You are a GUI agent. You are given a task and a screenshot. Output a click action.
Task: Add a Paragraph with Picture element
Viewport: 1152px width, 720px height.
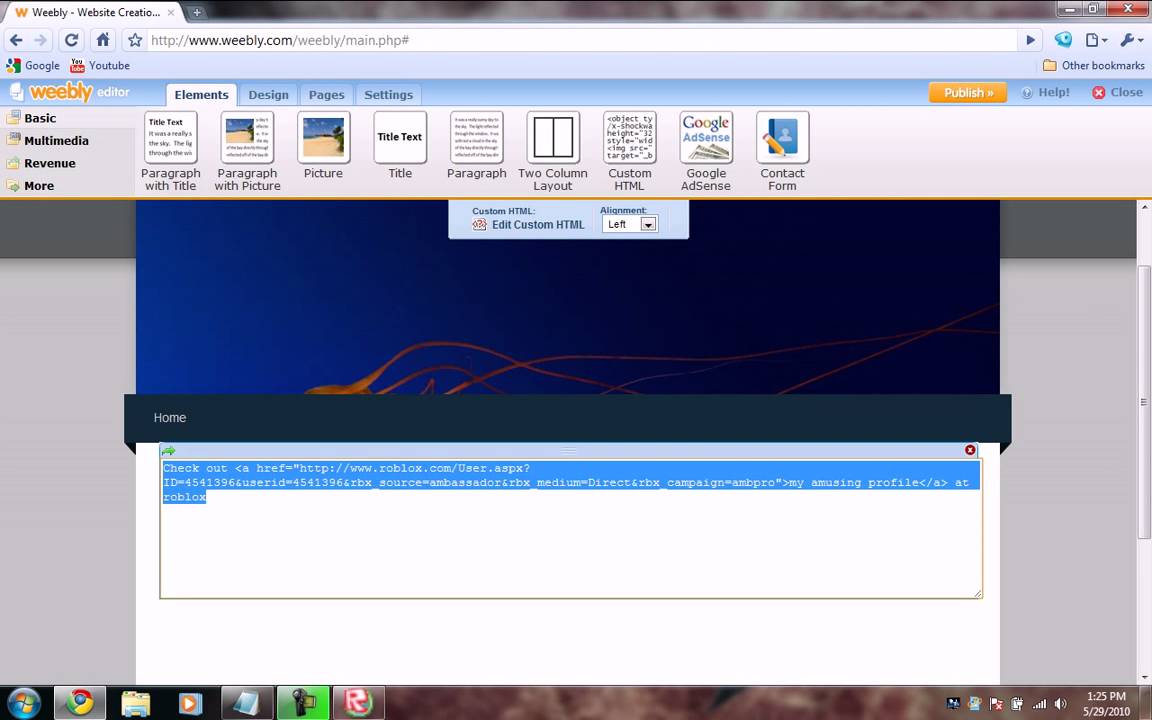(248, 151)
